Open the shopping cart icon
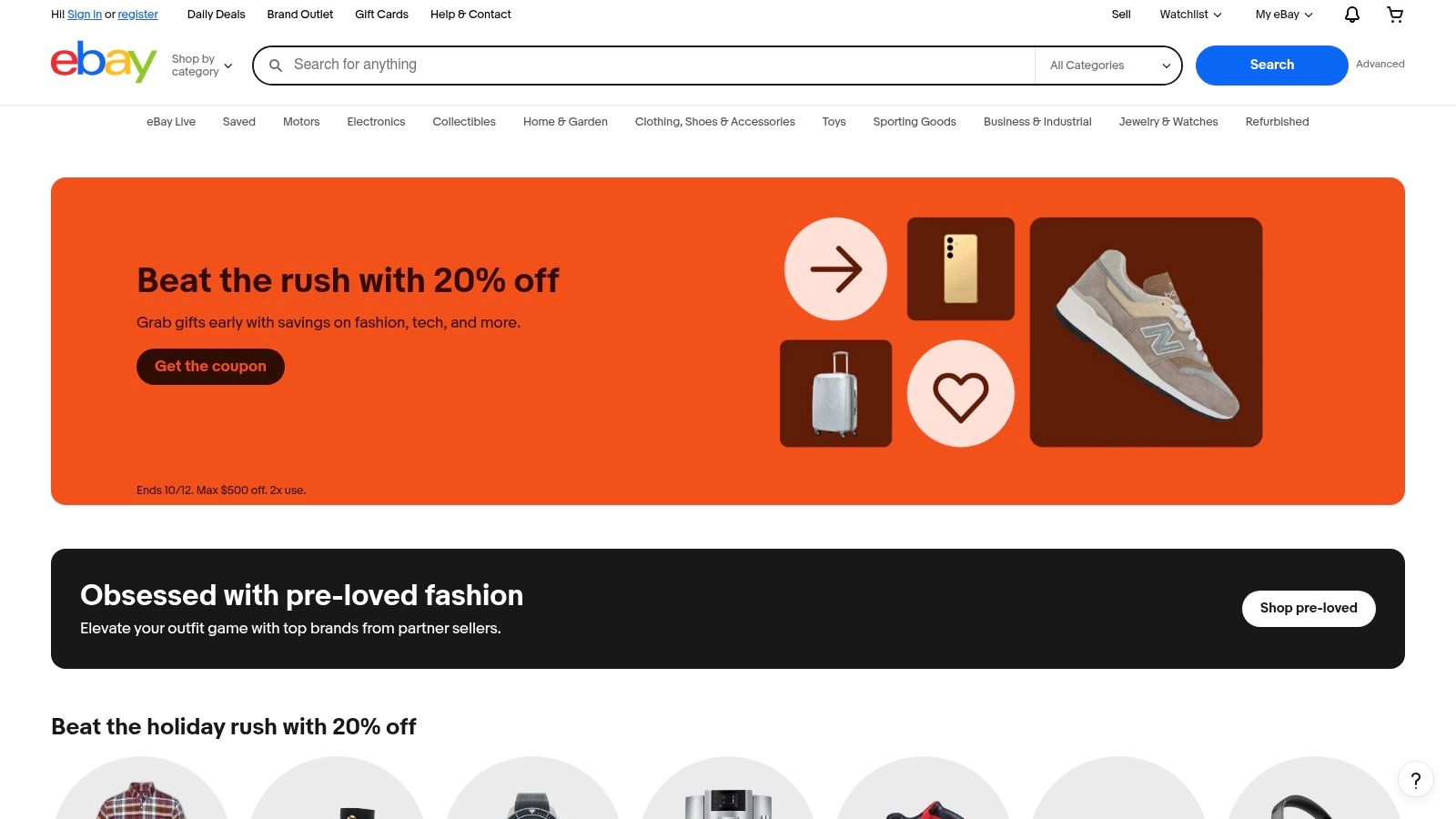Viewport: 1456px width, 819px height. point(1395,15)
